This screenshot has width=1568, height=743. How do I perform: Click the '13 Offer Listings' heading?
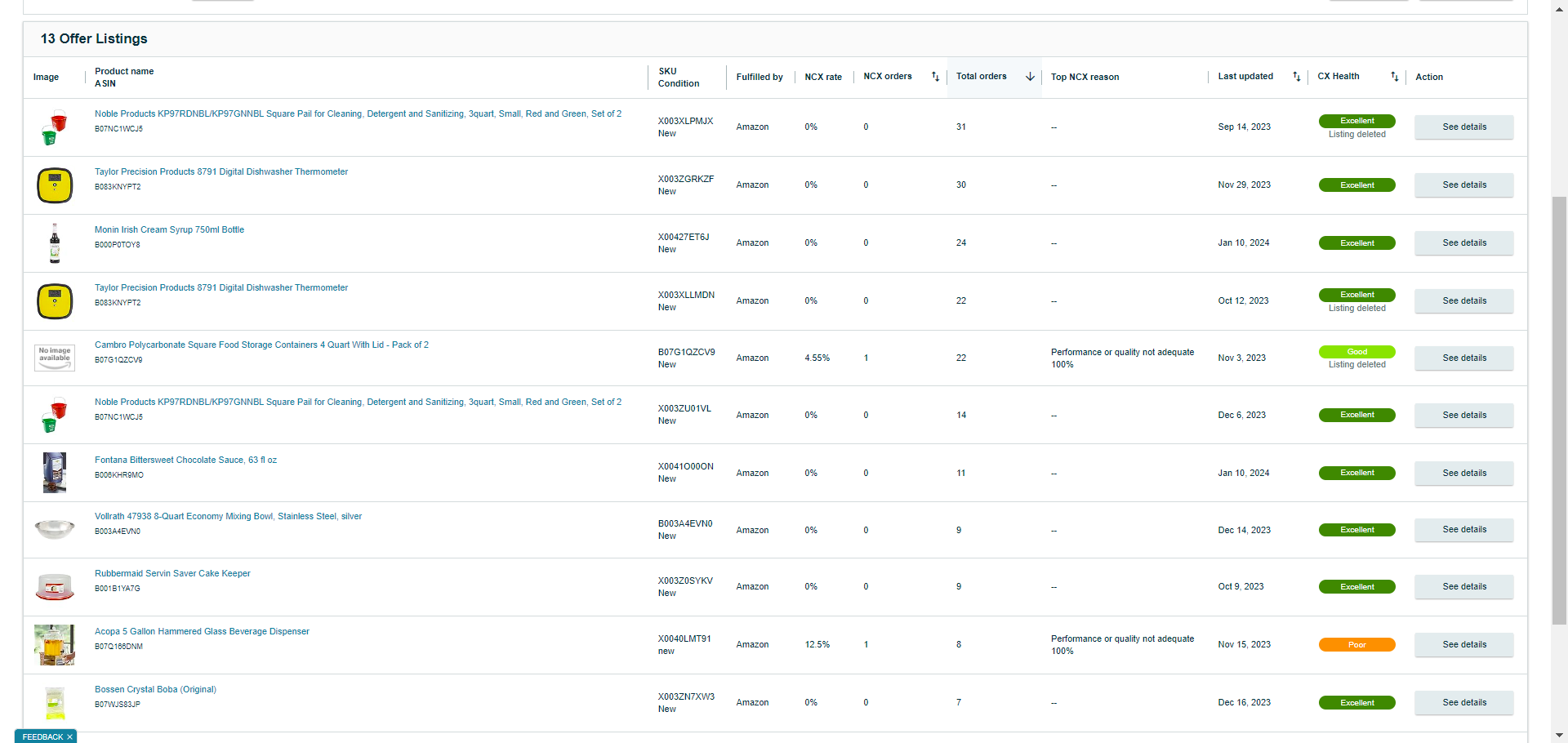coord(94,38)
